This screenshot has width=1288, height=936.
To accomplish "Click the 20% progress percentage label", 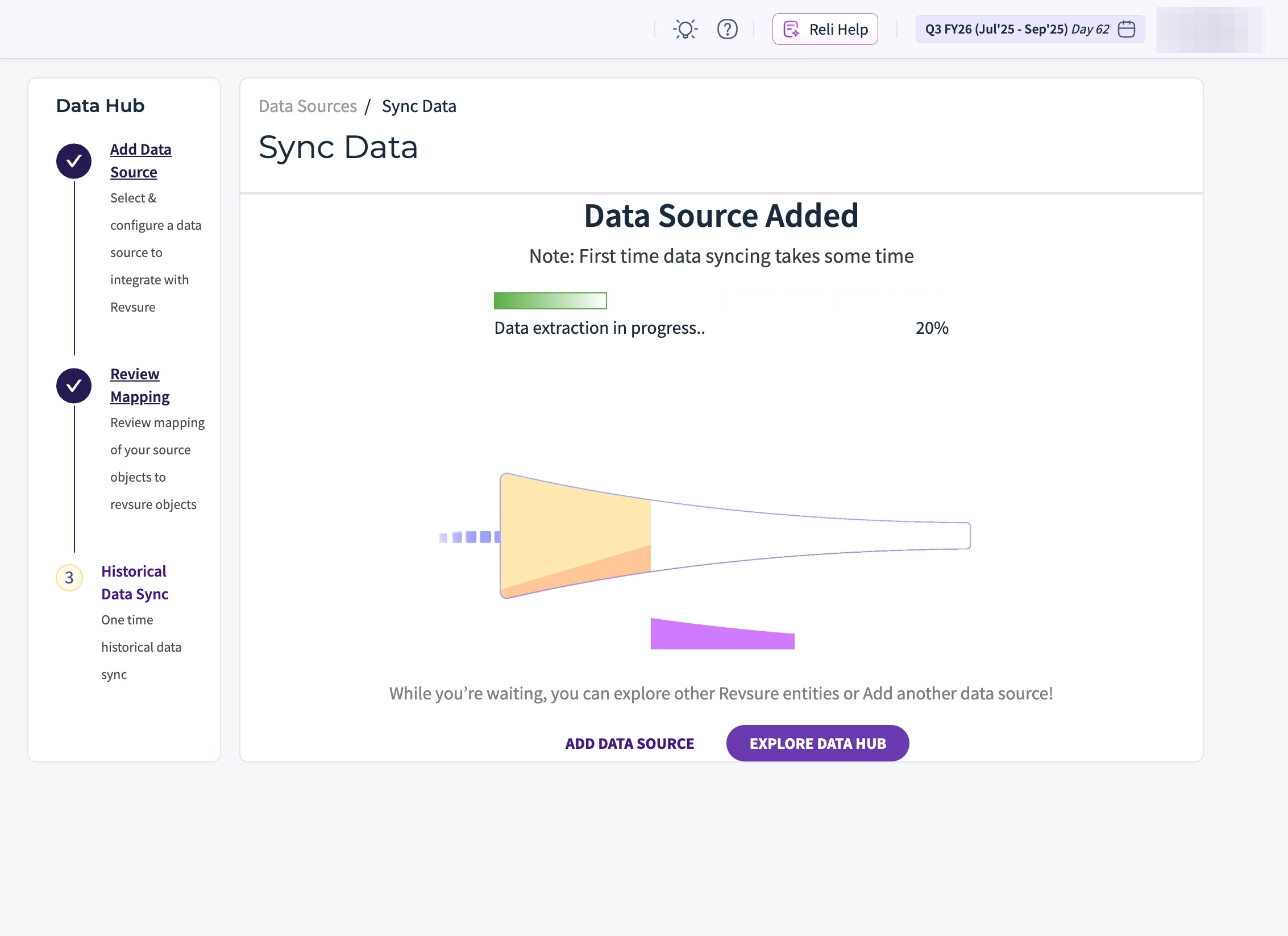I will (932, 328).
